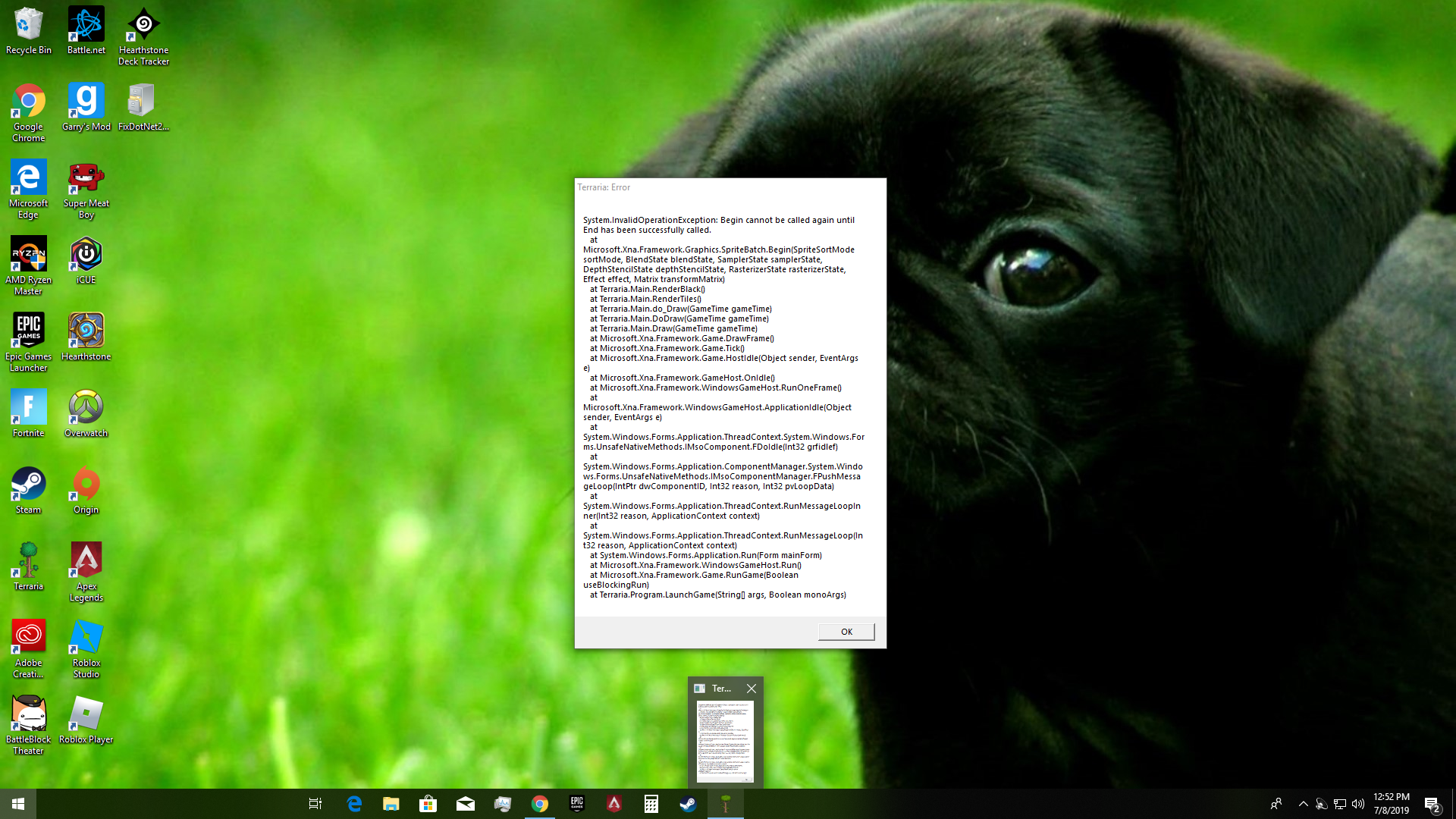Open Apex Legends from the taskbar
This screenshot has height=819, width=1456.
click(614, 804)
